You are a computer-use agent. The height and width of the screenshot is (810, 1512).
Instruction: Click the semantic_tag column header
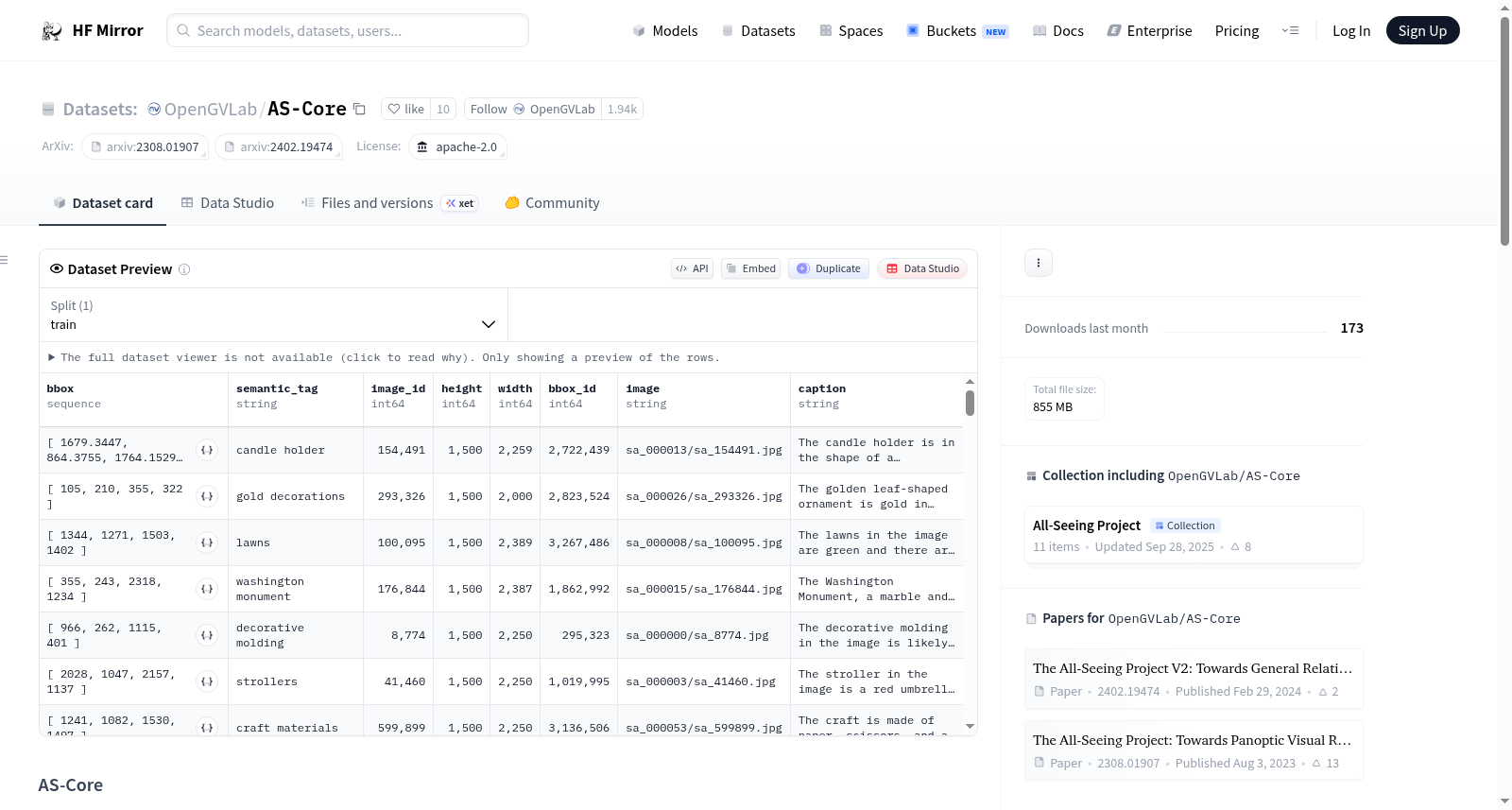(x=296, y=396)
